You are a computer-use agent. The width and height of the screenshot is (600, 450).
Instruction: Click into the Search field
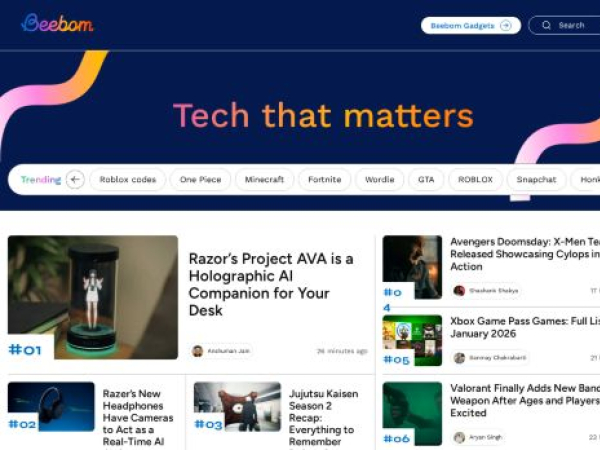[x=564, y=25]
